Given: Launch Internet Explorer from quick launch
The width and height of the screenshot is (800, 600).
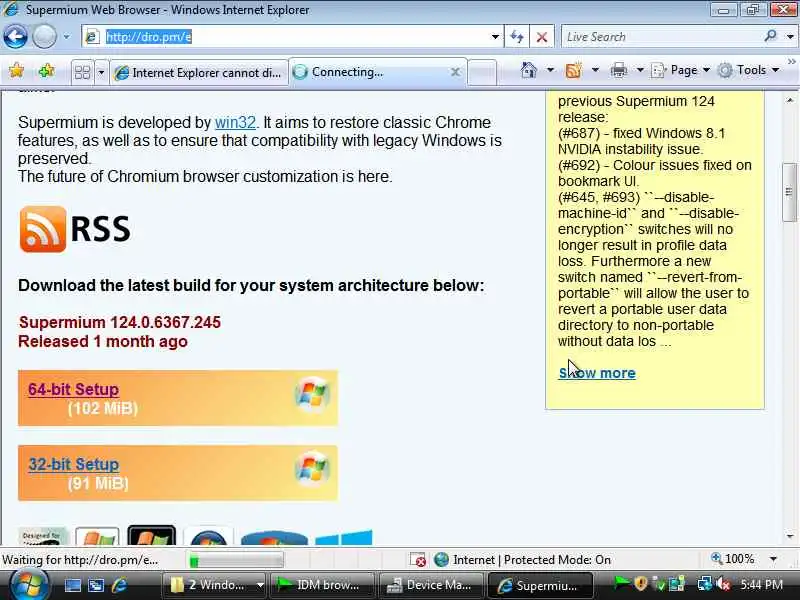Looking at the screenshot, I should pos(119,585).
